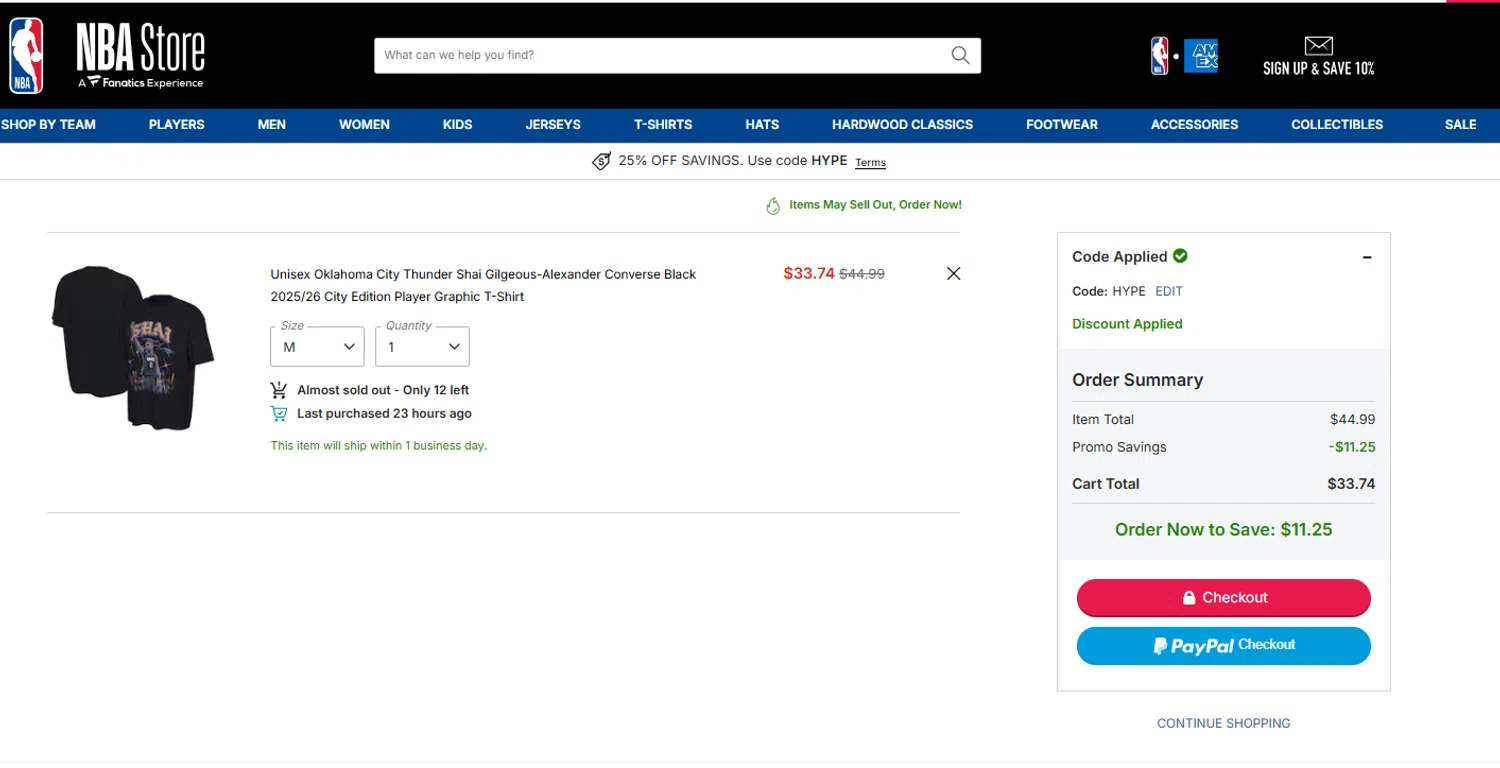Open the Hats menu
This screenshot has height=768, width=1500.
pos(762,125)
